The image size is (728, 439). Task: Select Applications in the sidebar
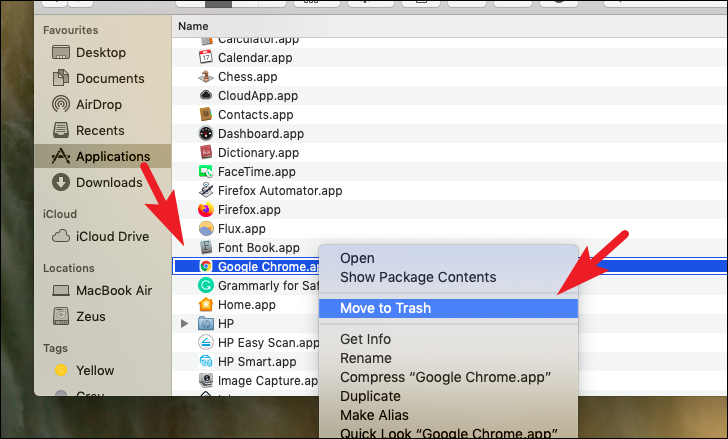(103, 156)
